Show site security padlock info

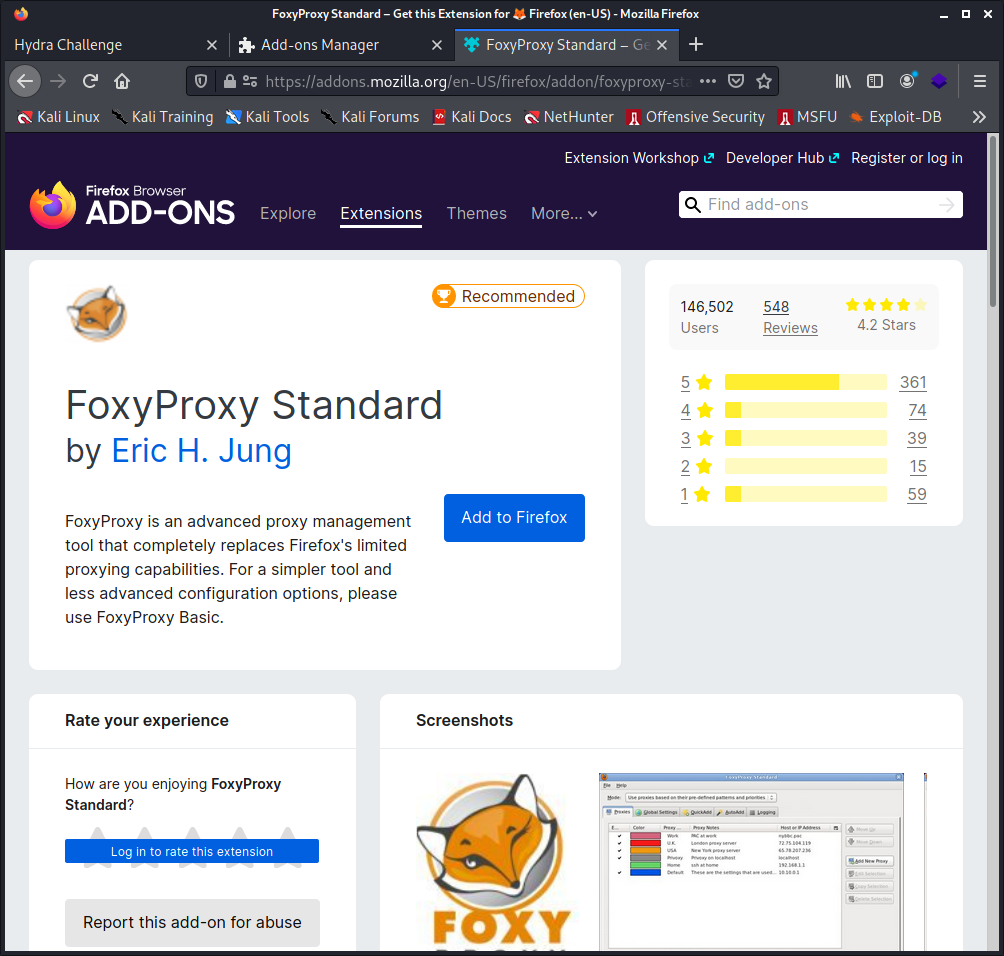click(x=229, y=81)
